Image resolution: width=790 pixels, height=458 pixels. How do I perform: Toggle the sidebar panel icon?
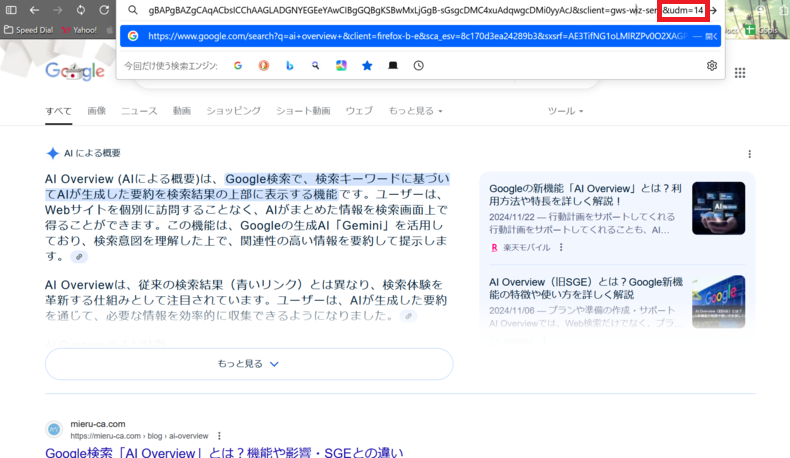11,10
